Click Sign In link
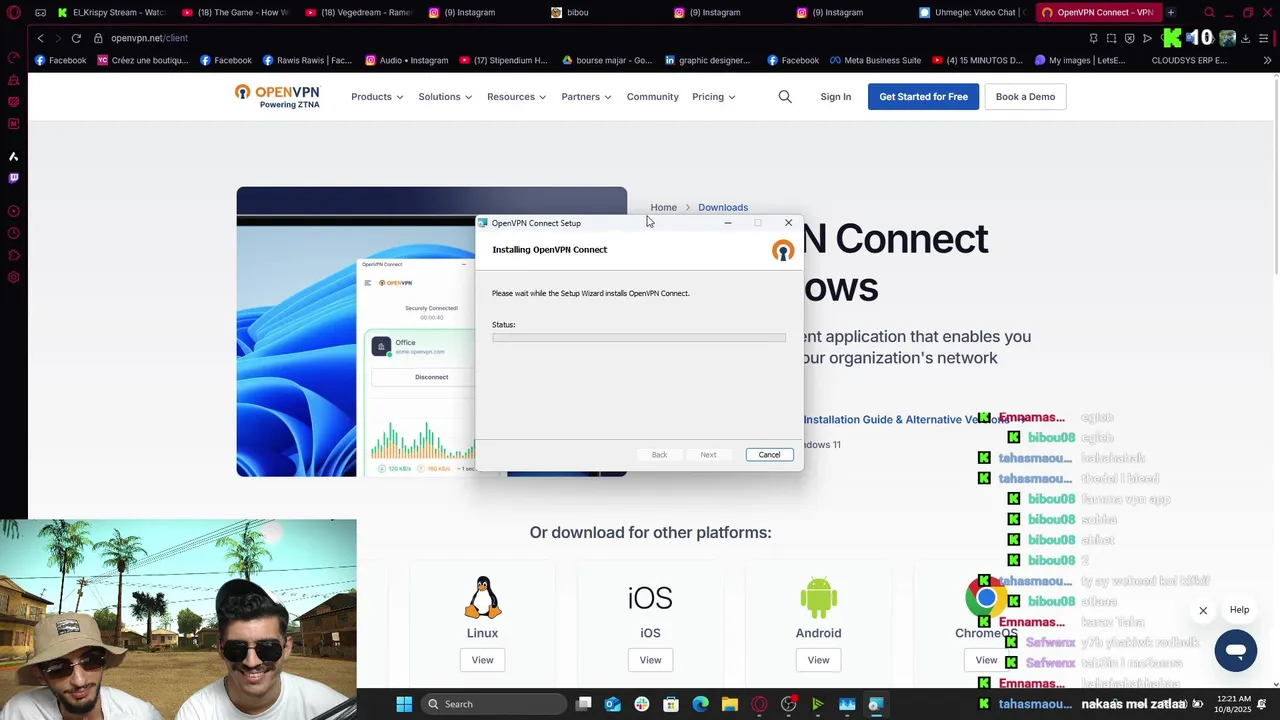 [x=835, y=97]
